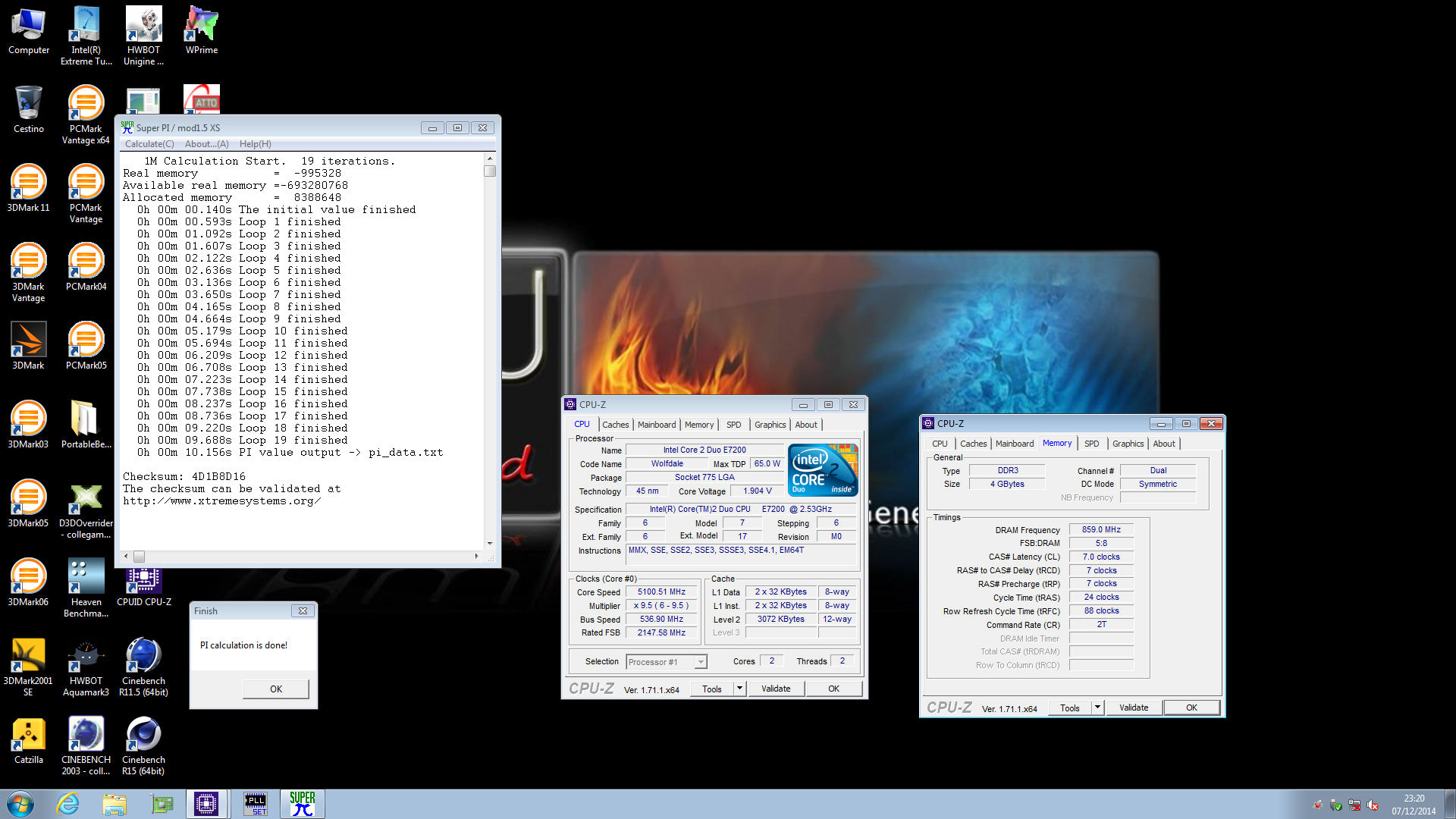Switch to Mainboard tab in left CPU-Z
Image resolution: width=1456 pixels, height=819 pixels.
point(656,425)
